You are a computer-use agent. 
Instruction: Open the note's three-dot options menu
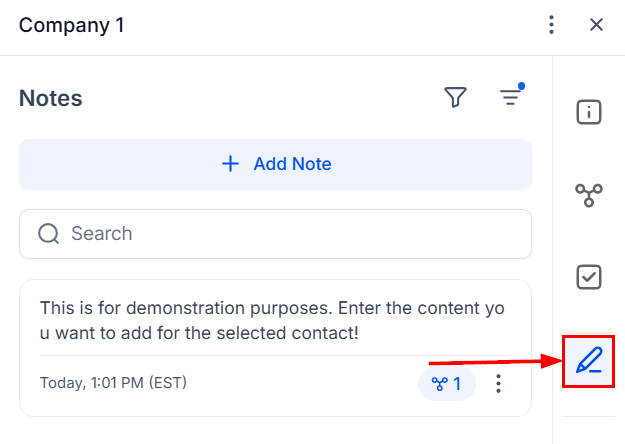click(500, 383)
